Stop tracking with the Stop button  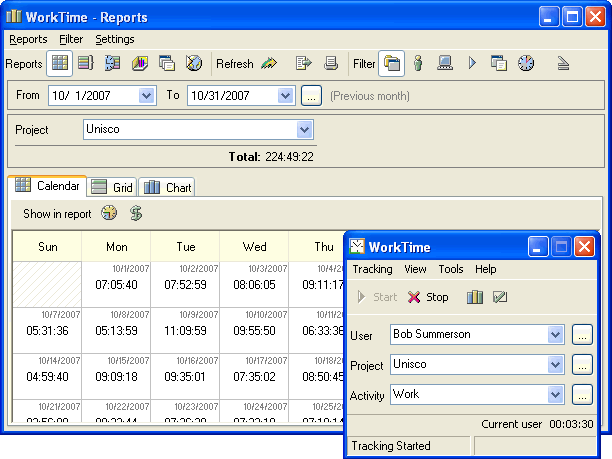click(x=428, y=297)
